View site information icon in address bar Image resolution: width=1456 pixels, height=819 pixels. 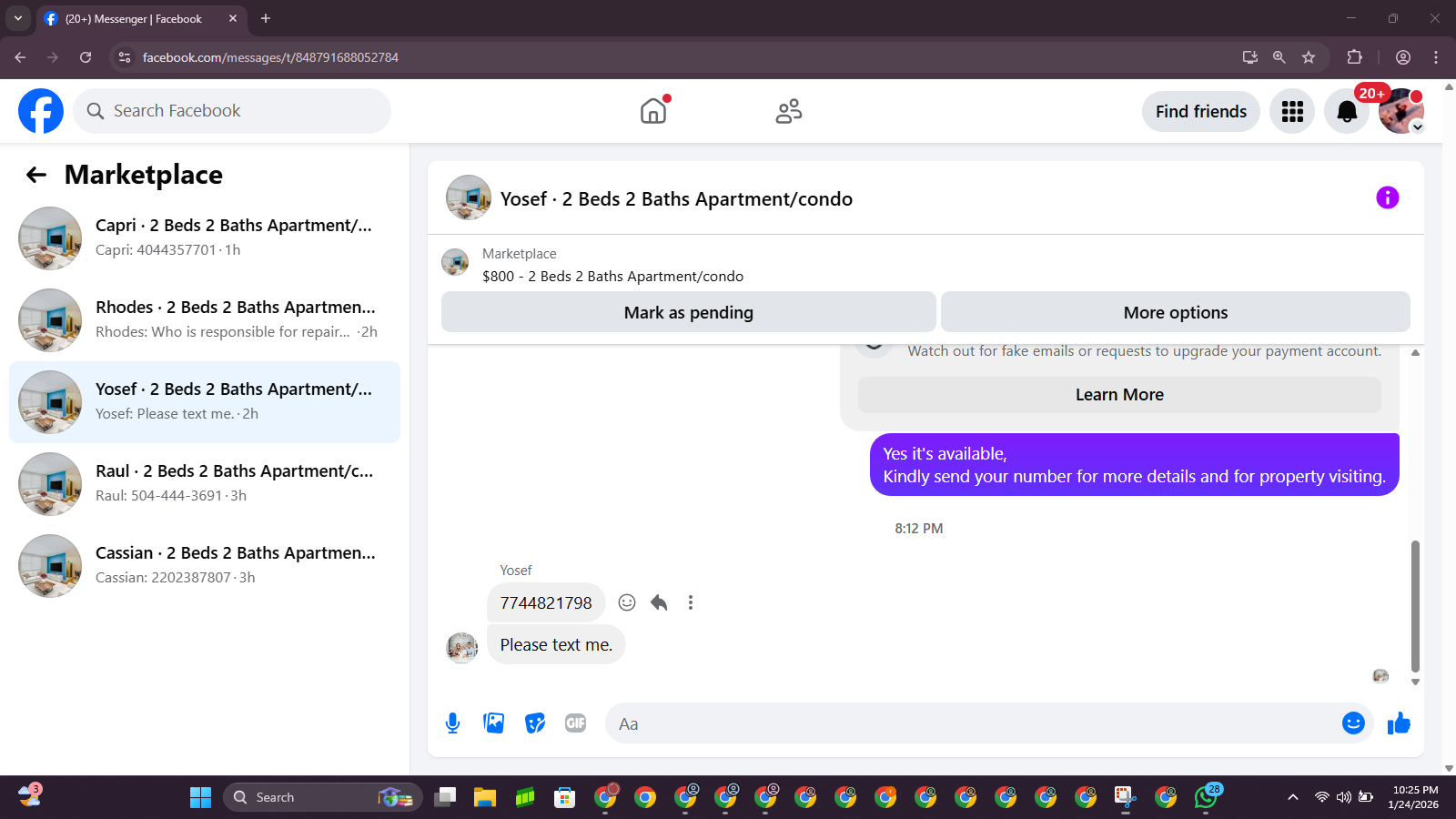[x=125, y=57]
